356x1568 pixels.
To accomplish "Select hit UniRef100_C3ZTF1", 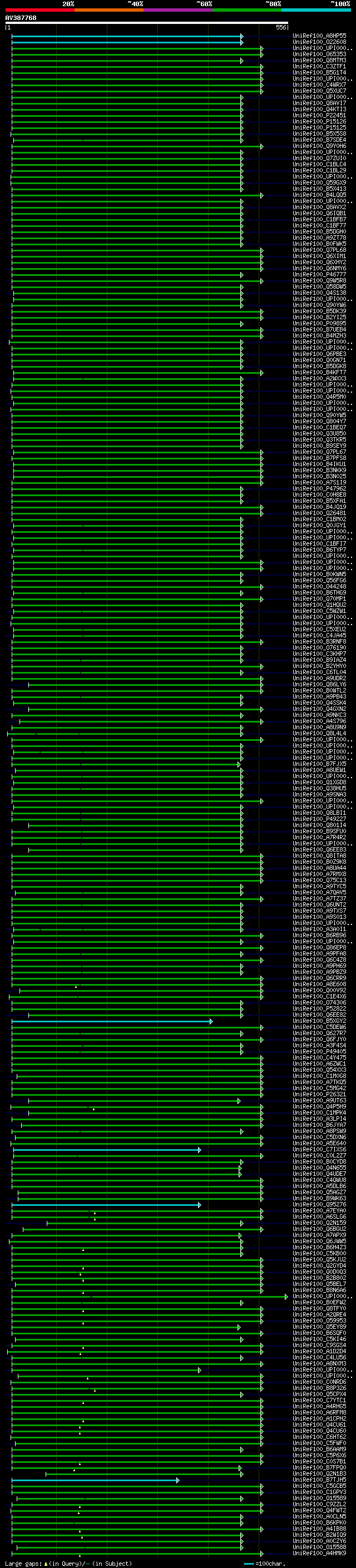I will point(319,66).
